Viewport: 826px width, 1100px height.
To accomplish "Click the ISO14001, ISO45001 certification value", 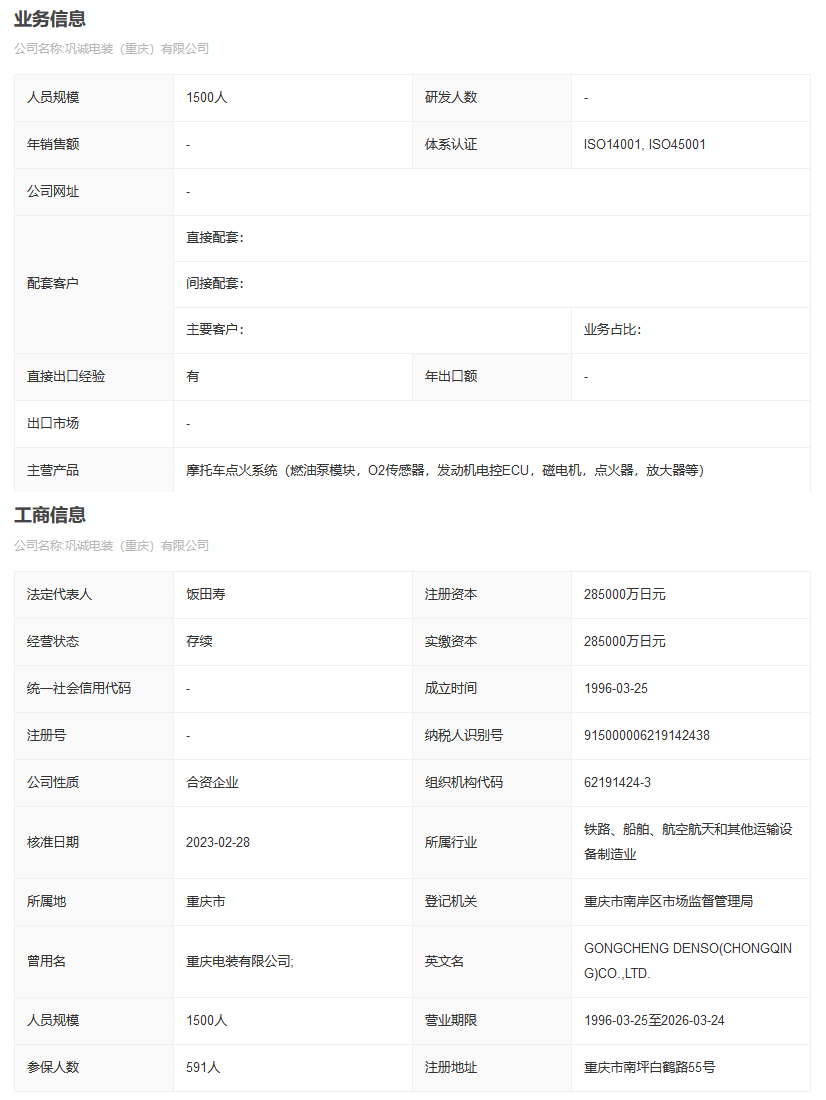I will tap(644, 145).
